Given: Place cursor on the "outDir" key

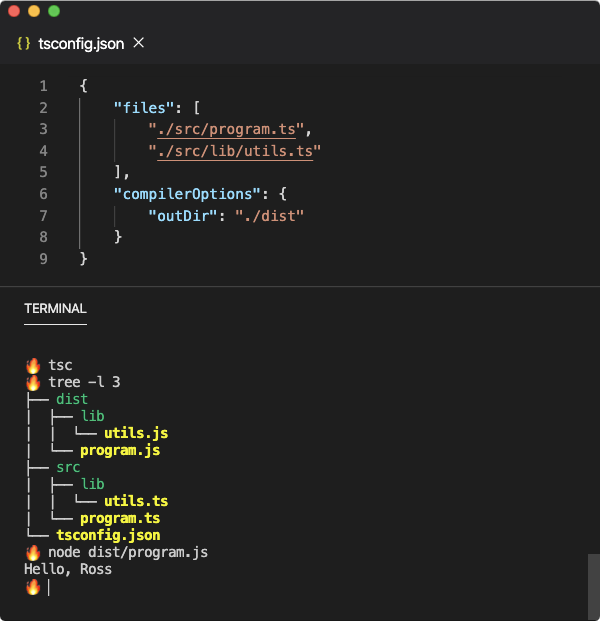Looking at the screenshot, I should pos(184,215).
